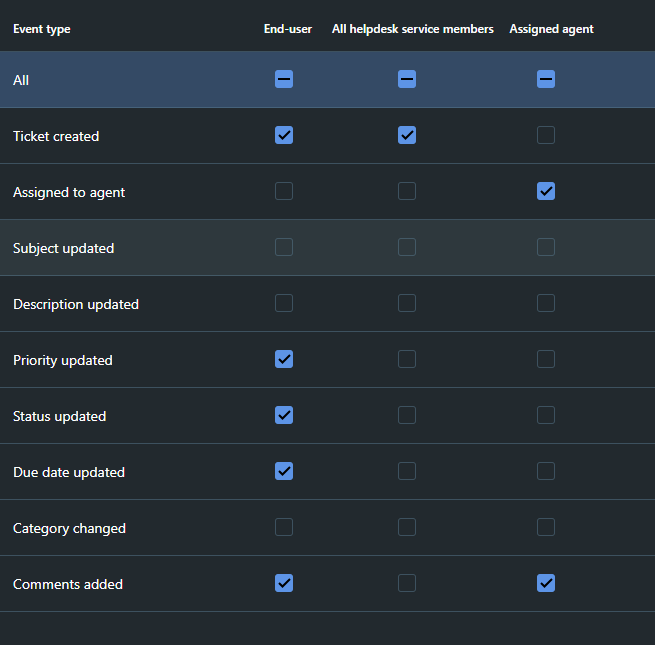Check Assigned to agent for helpdesk service members
This screenshot has height=645, width=655.
coord(407,191)
